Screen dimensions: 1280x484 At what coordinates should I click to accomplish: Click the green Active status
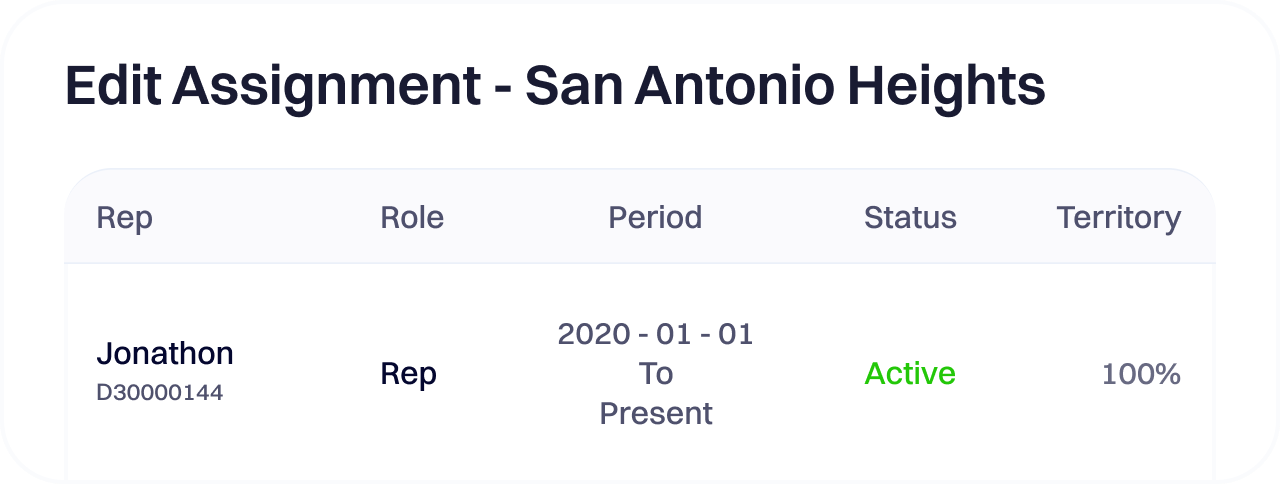click(910, 374)
